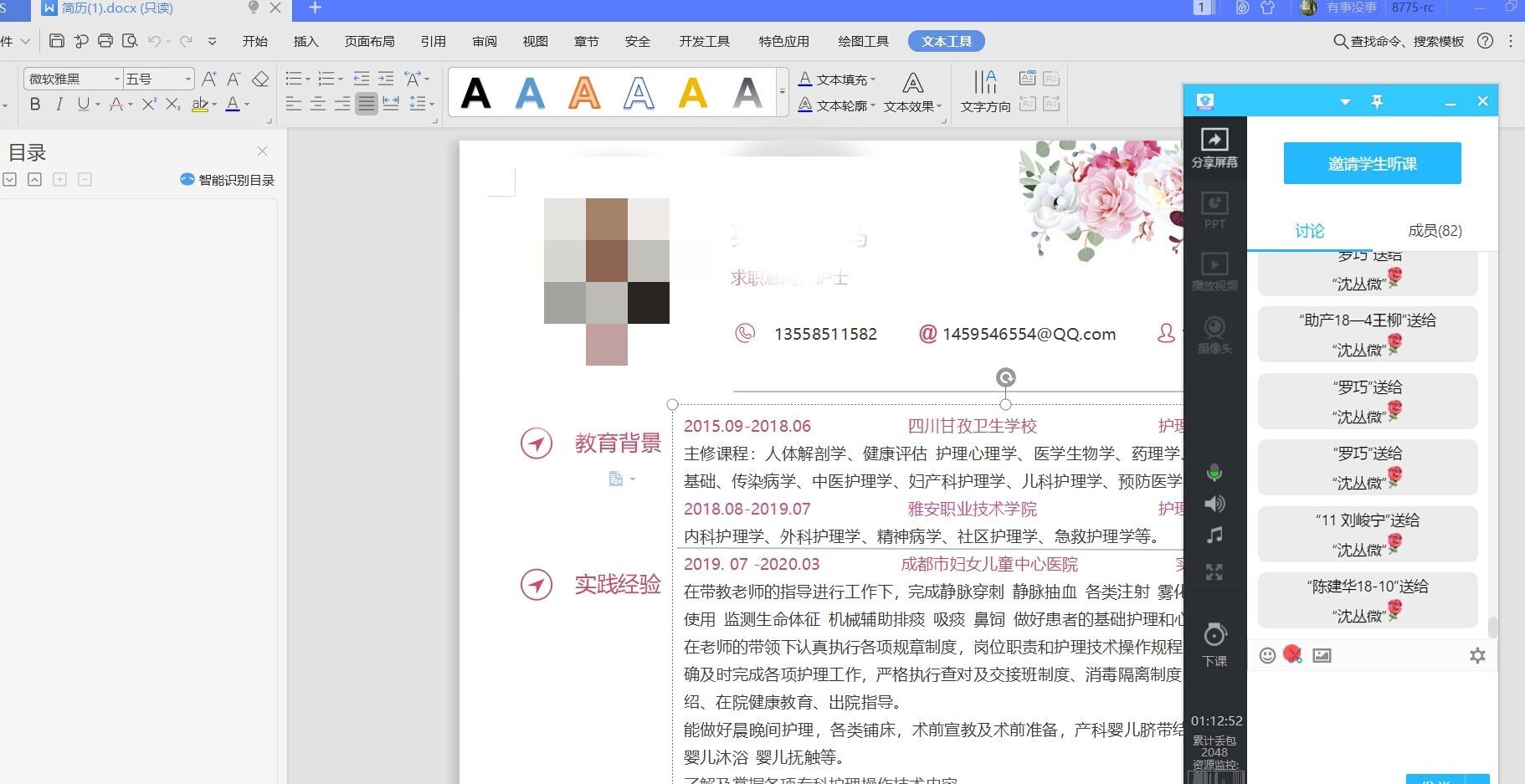Click the text direction tool
Image resolution: width=1525 pixels, height=784 pixels.
click(985, 91)
